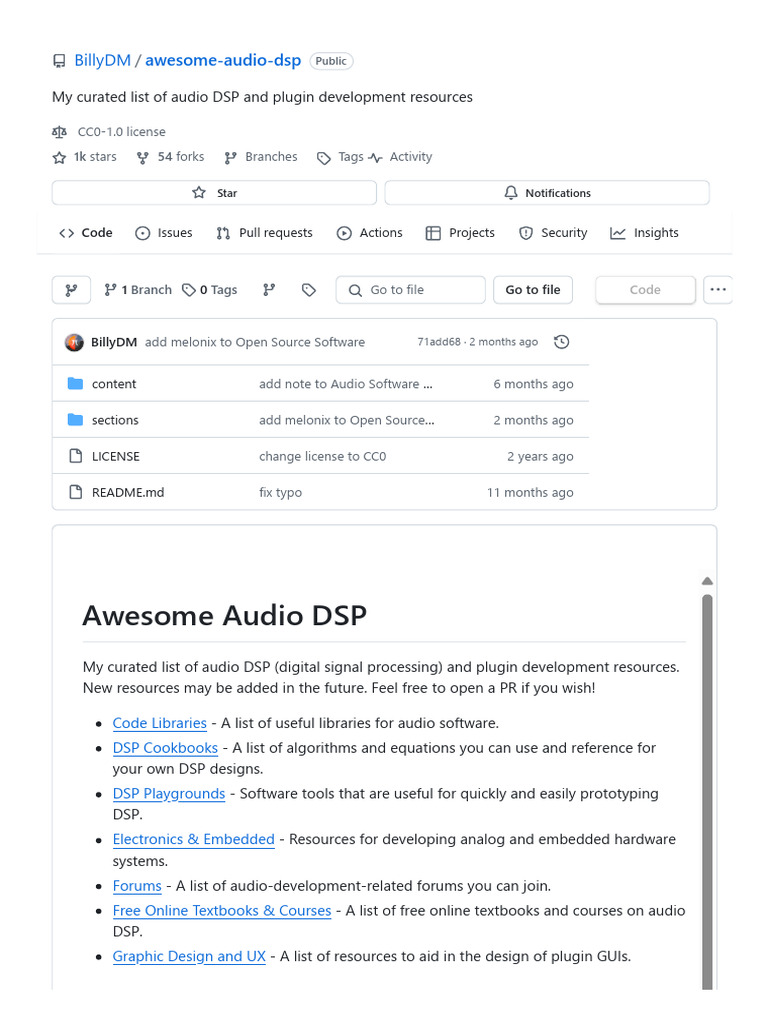Open the 'add melonix to Open Source...' commit in sections row
The height and width of the screenshot is (1024, 768).
[347, 420]
